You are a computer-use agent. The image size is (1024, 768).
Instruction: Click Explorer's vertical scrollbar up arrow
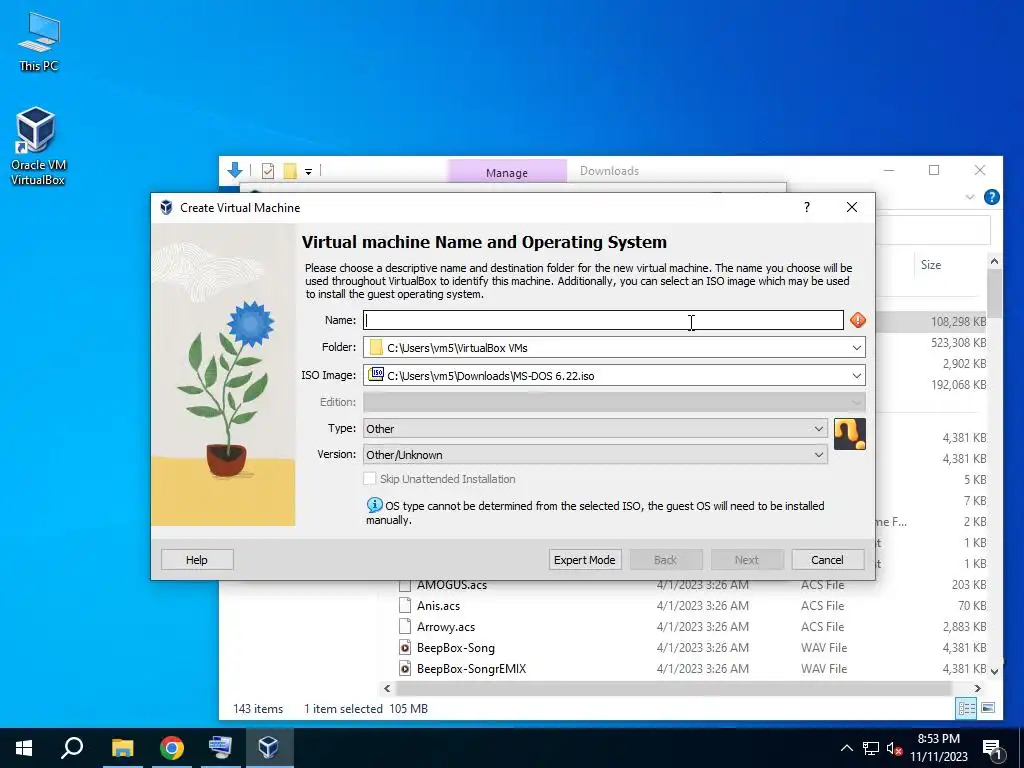click(x=994, y=261)
